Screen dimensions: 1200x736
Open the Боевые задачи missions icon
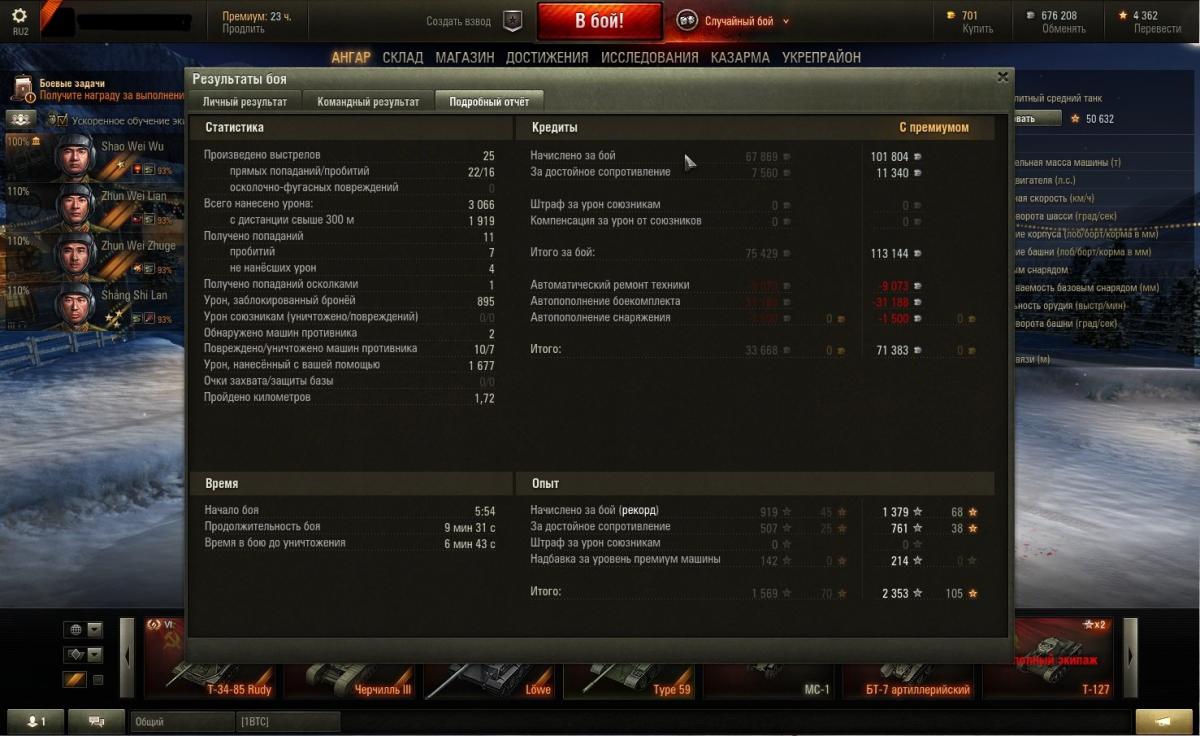(x=22, y=89)
